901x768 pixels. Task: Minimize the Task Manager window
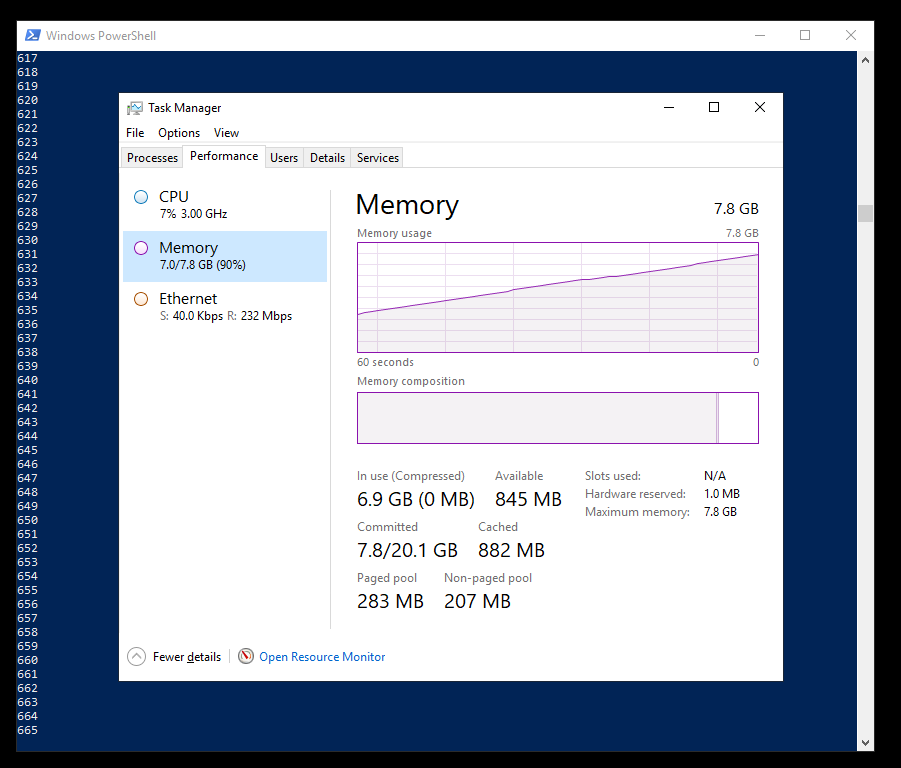point(669,107)
